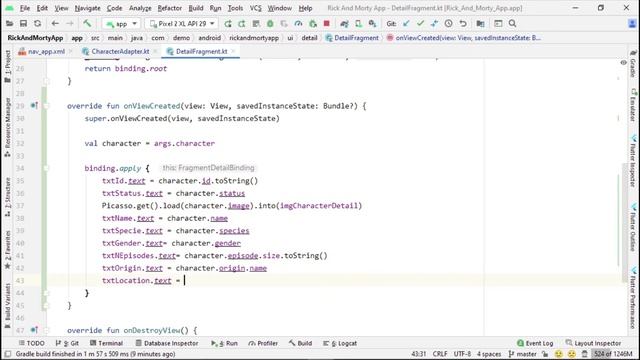This screenshot has width=640, height=360.
Task: Show Git history clock icon
Action: click(449, 24)
